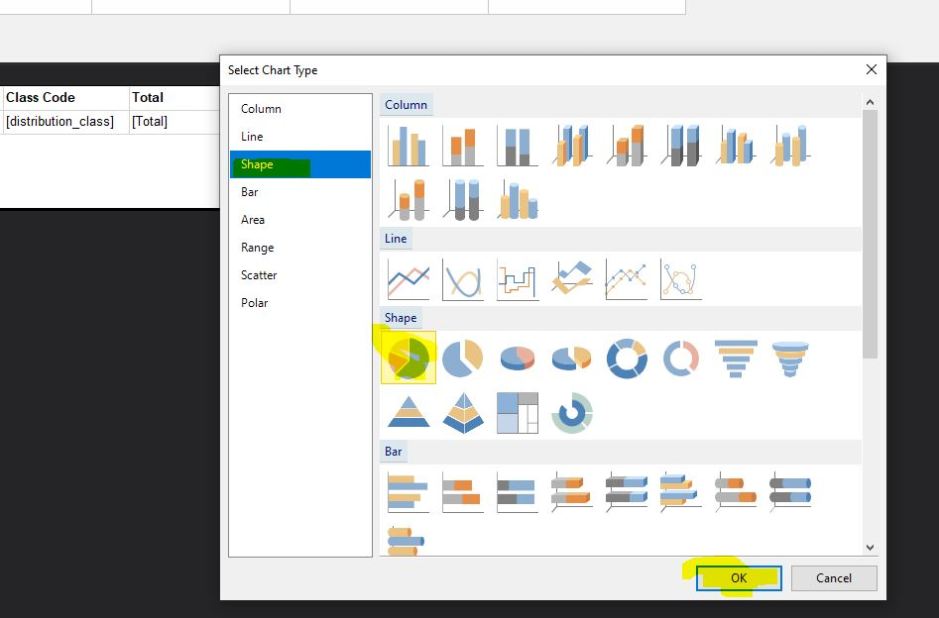Click the Line section header in gallery
Viewport: 939px width, 618px height.
click(x=395, y=238)
